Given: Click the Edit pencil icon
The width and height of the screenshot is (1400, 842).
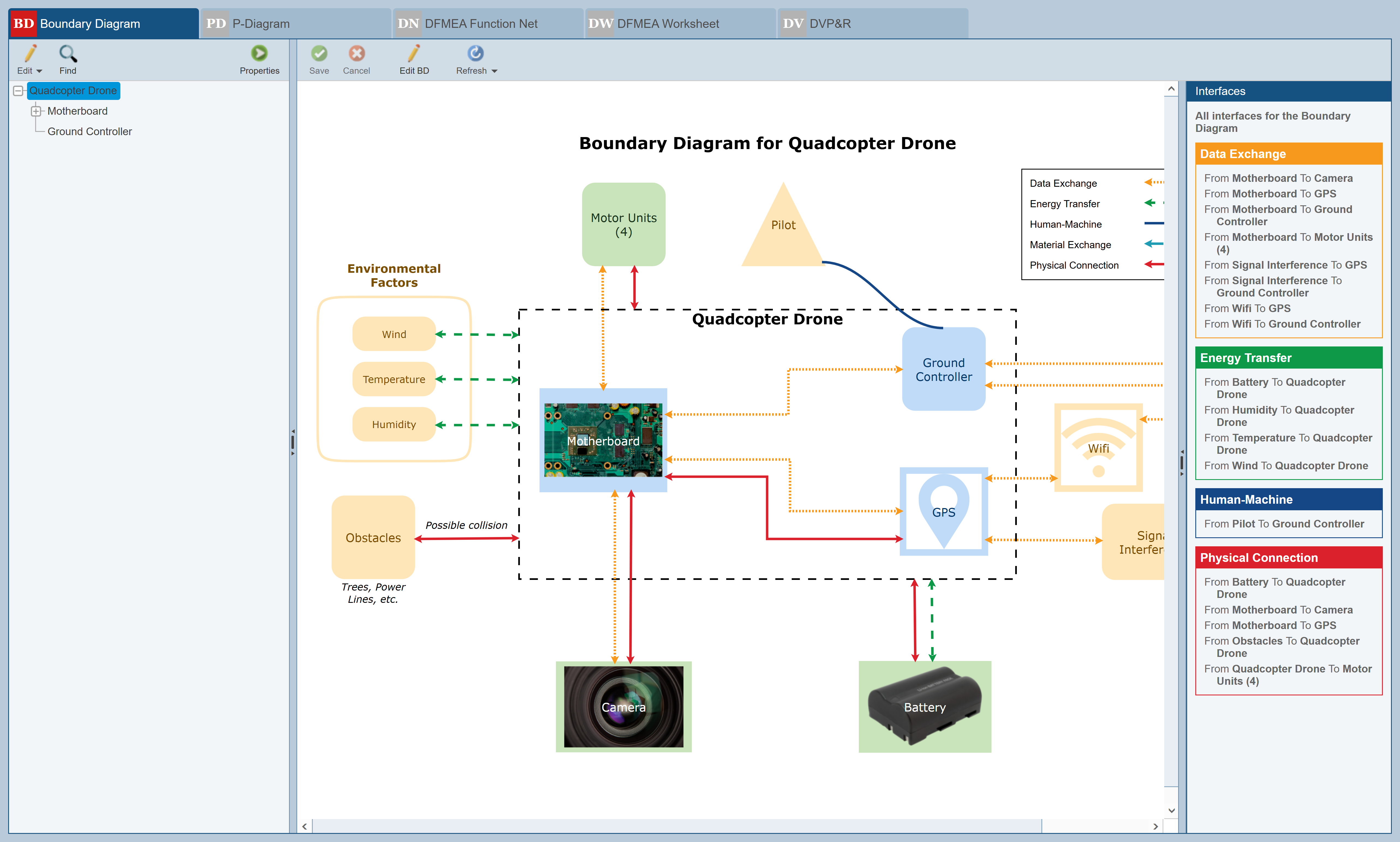Looking at the screenshot, I should pos(29,54).
